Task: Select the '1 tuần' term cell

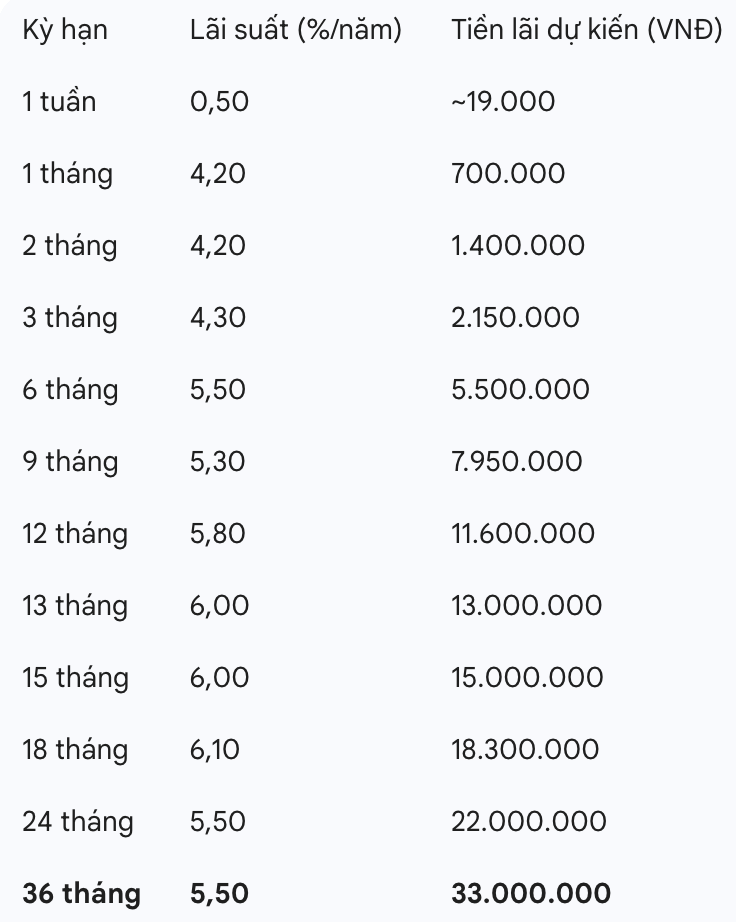Action: point(59,102)
